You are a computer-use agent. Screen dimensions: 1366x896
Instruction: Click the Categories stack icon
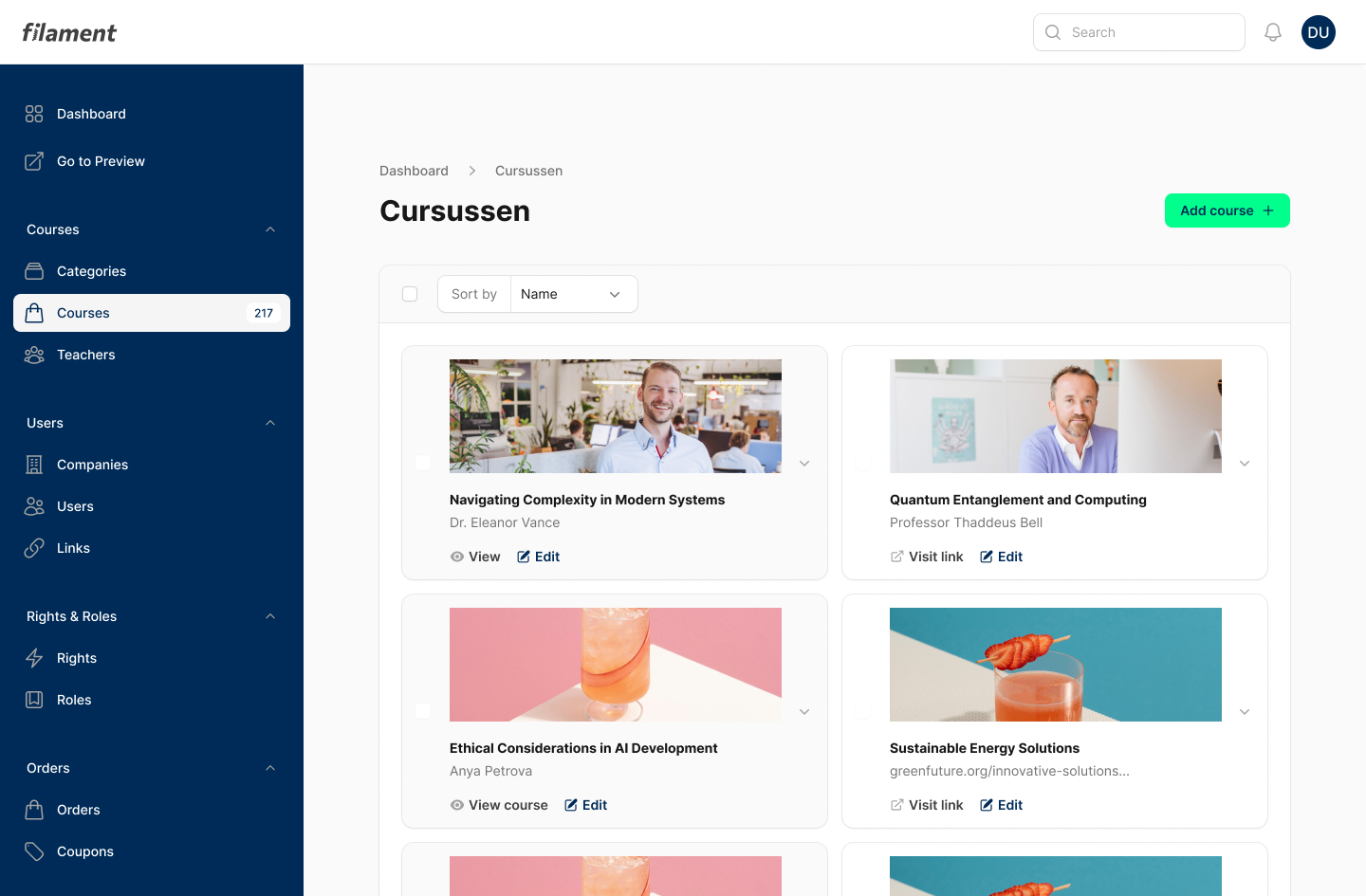point(34,271)
